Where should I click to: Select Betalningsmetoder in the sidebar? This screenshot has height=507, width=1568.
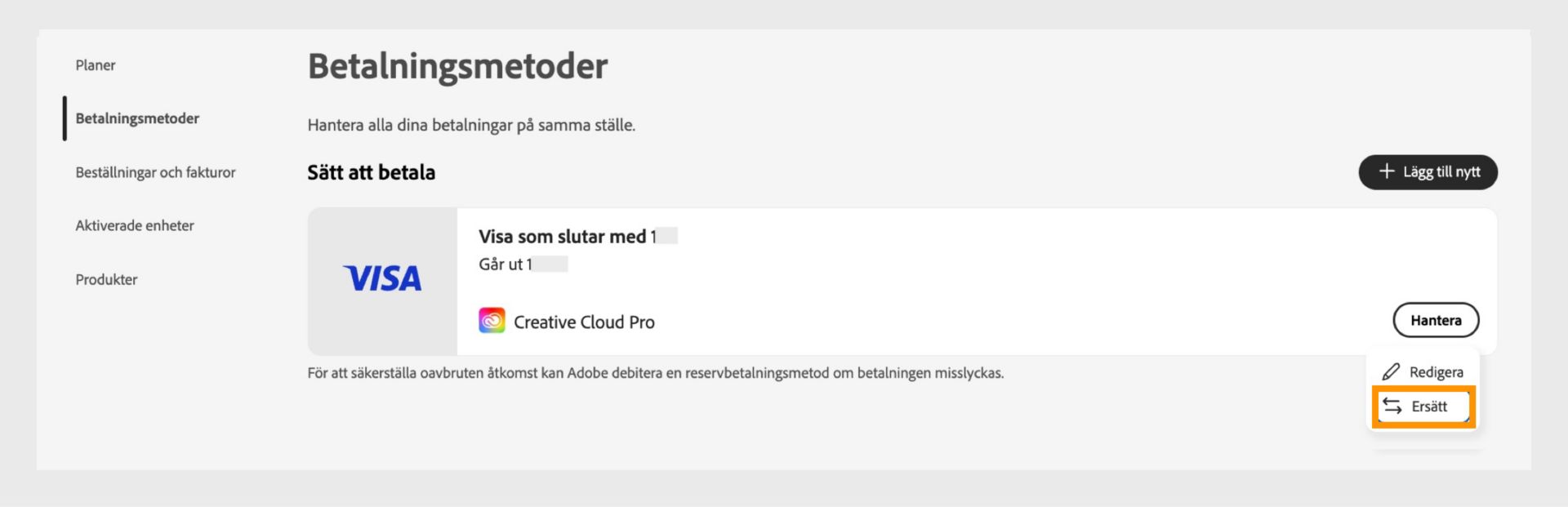pos(137,118)
